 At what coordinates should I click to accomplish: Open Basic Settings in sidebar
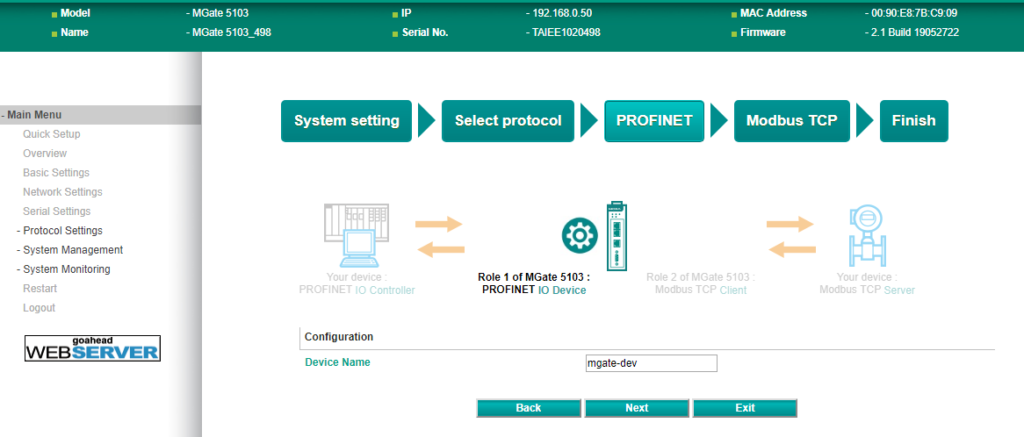[x=56, y=172]
